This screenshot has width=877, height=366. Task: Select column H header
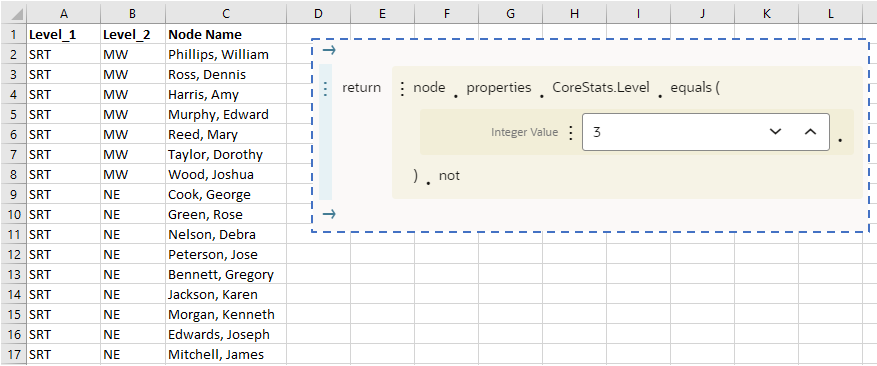[x=574, y=14]
